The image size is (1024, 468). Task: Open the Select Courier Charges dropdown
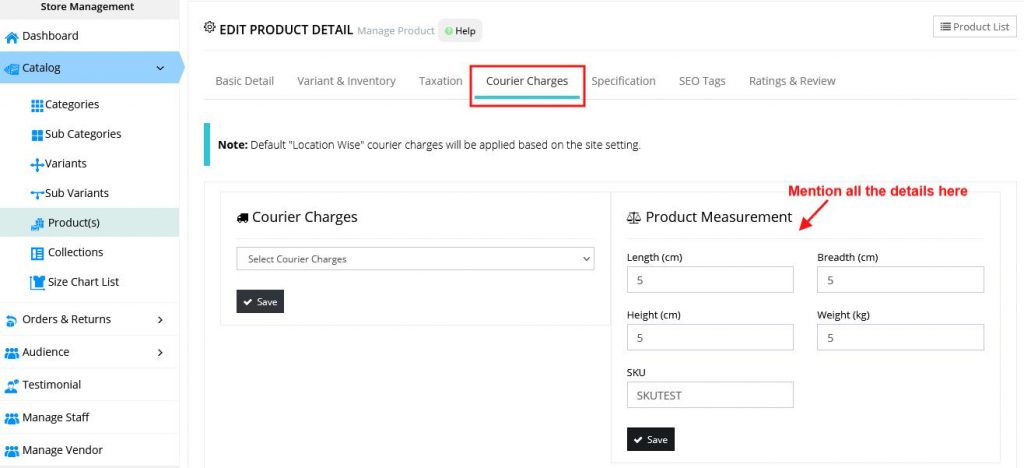[415, 259]
